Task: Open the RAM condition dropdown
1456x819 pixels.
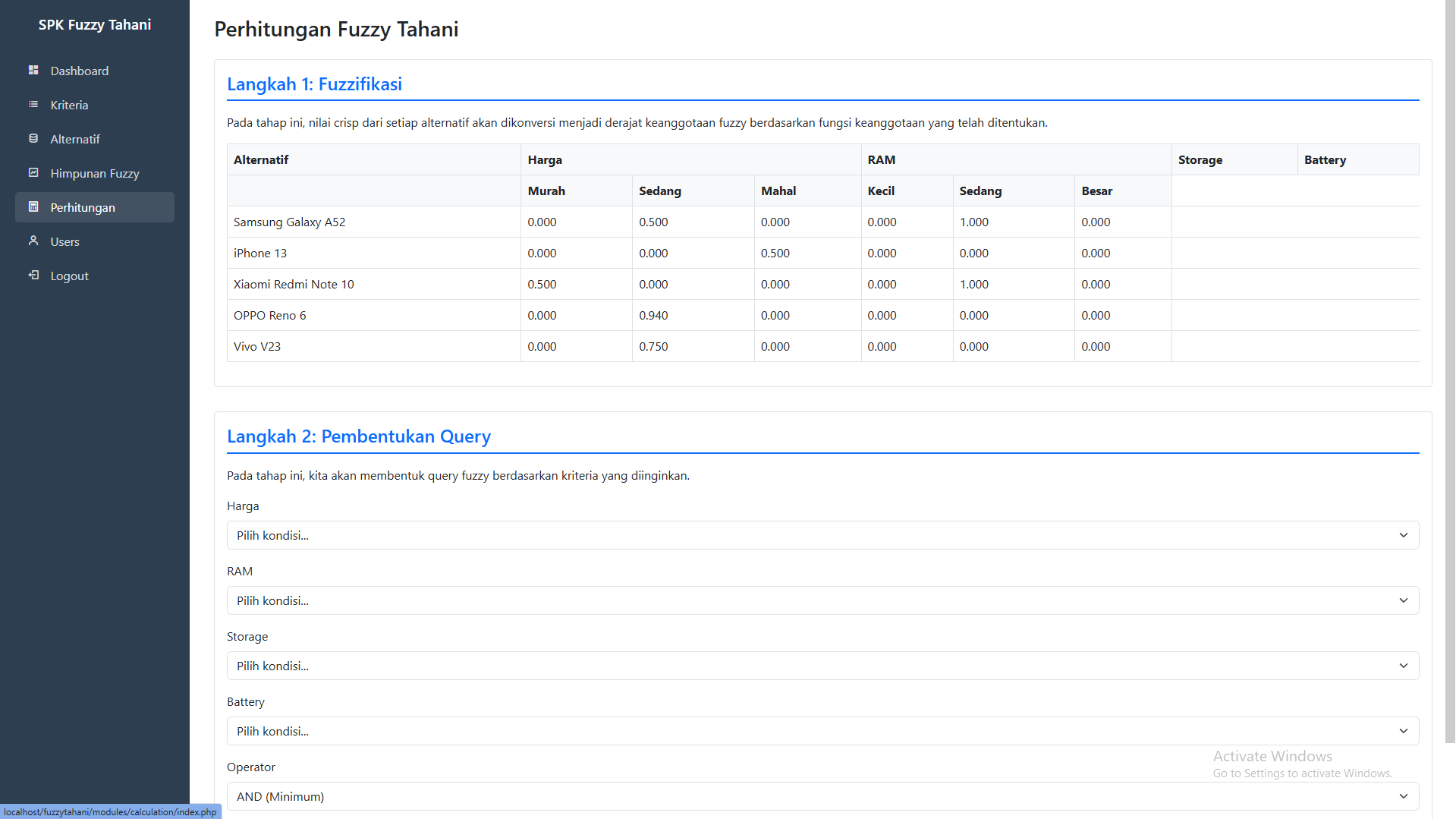Action: pos(822,600)
